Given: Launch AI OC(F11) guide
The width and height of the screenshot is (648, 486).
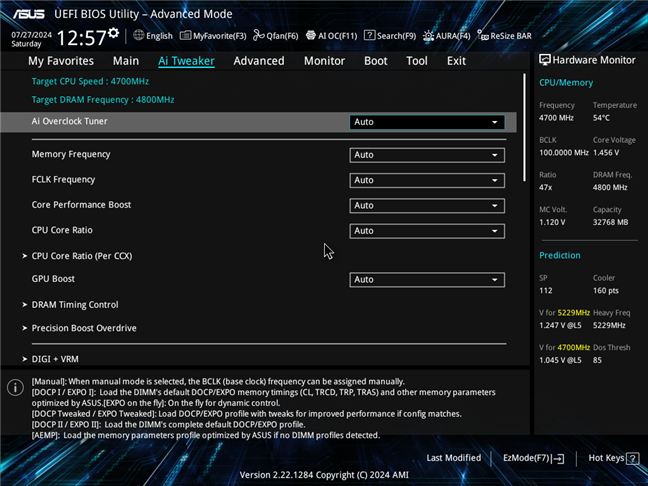Looking at the screenshot, I should (331, 36).
